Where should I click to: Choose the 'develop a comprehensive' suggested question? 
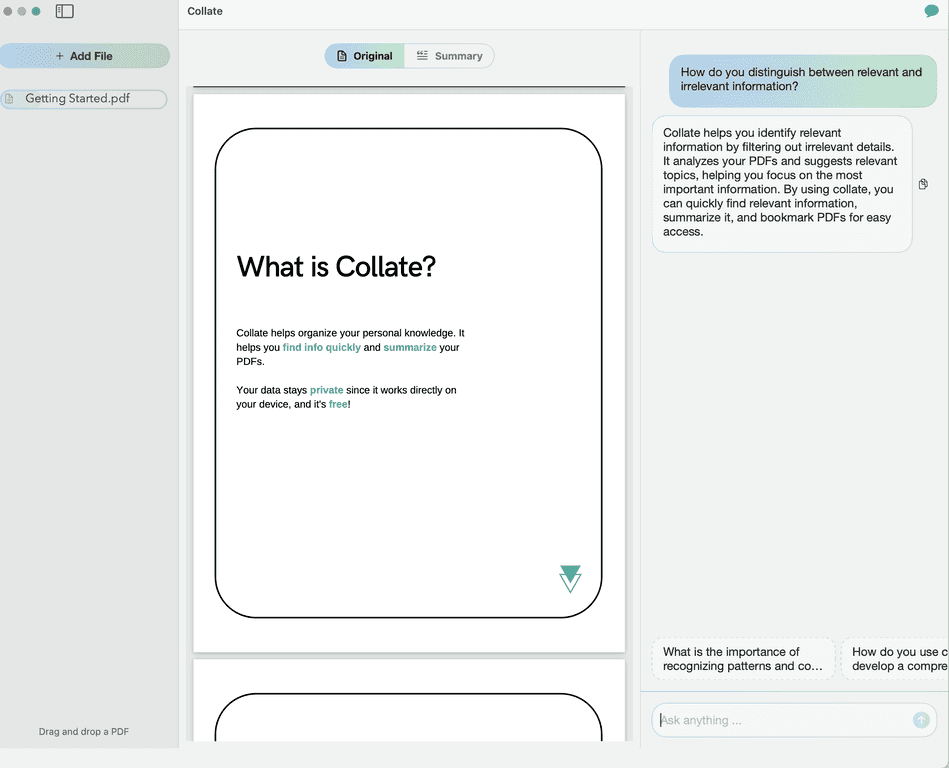coord(897,658)
